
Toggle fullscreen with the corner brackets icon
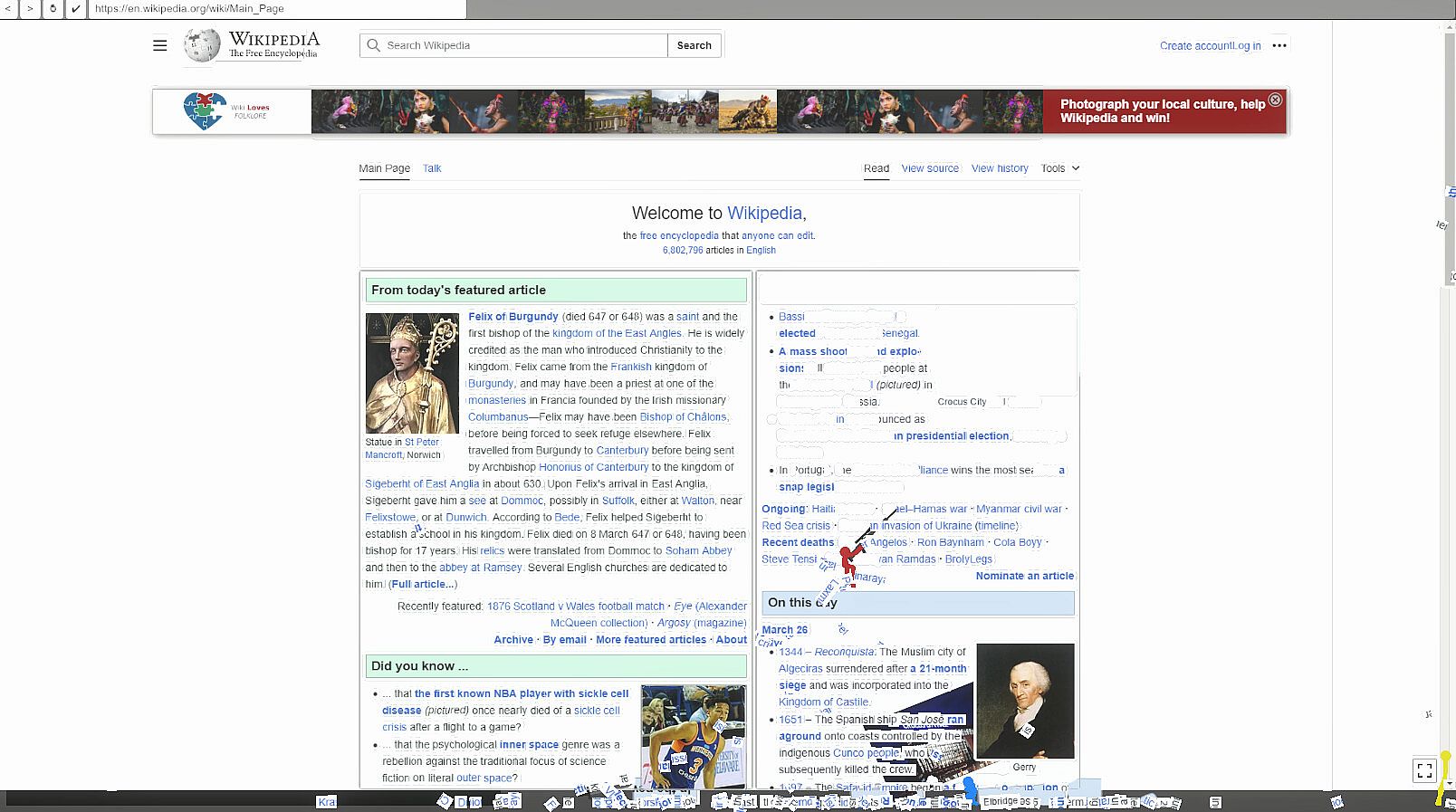(1424, 770)
